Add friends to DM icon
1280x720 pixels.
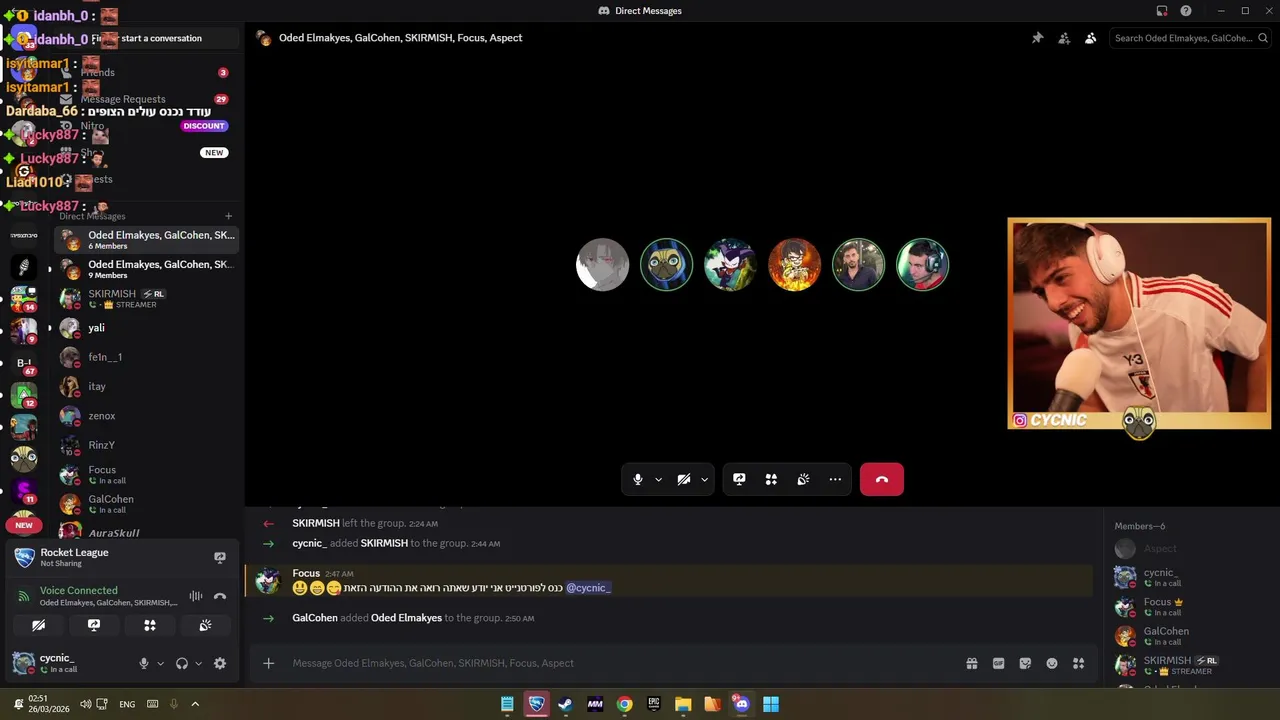(1064, 38)
